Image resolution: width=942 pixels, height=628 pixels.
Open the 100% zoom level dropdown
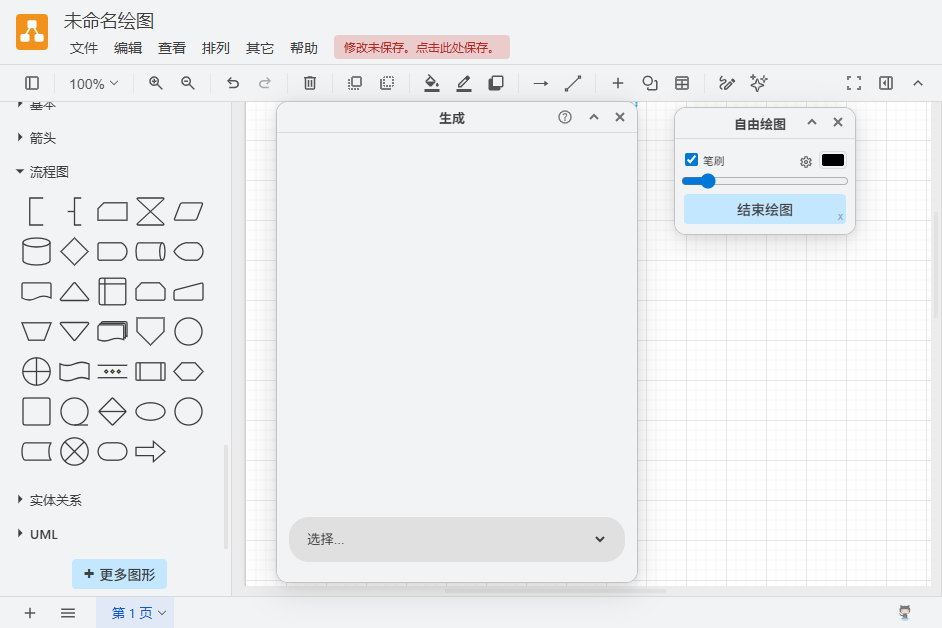[x=93, y=84]
